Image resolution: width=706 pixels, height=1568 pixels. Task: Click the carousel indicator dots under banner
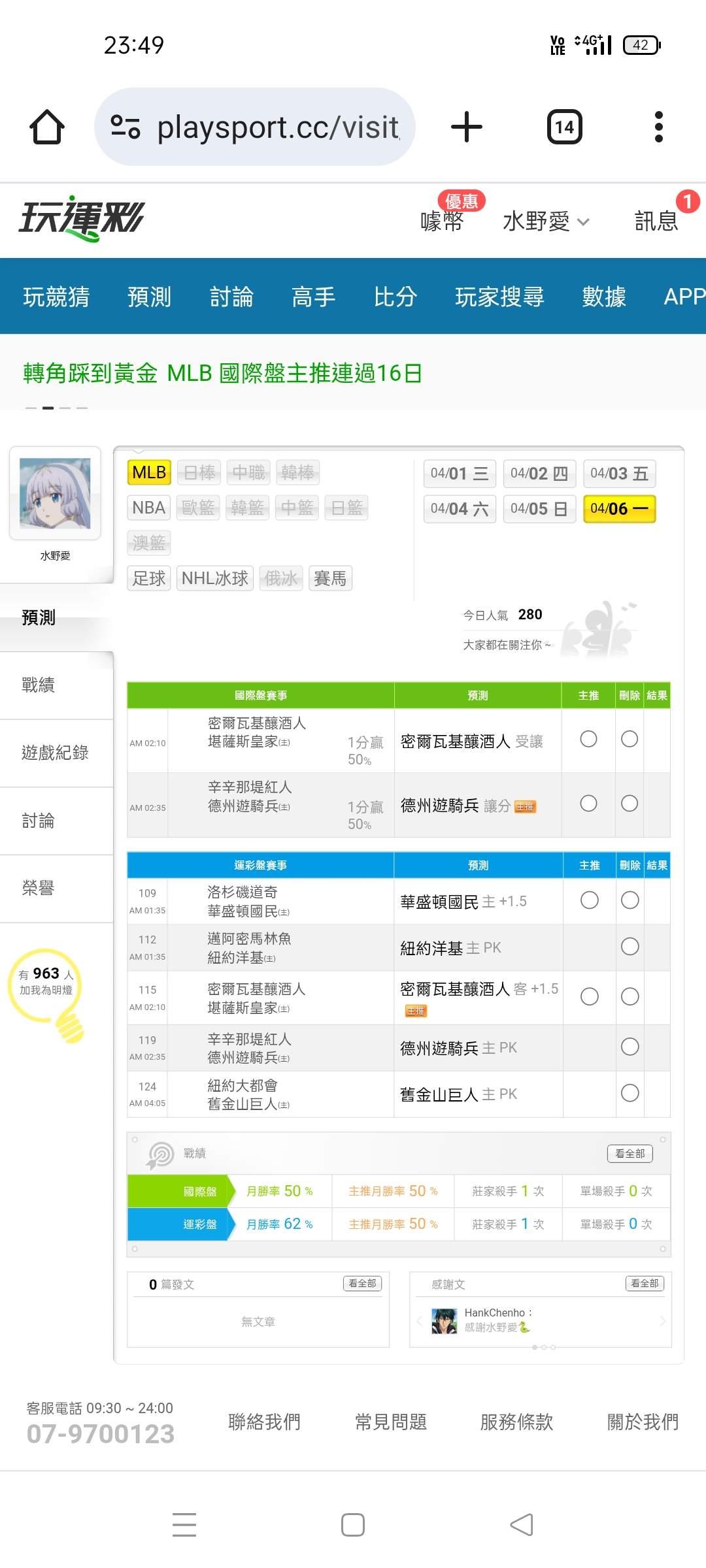pyautogui.click(x=56, y=408)
